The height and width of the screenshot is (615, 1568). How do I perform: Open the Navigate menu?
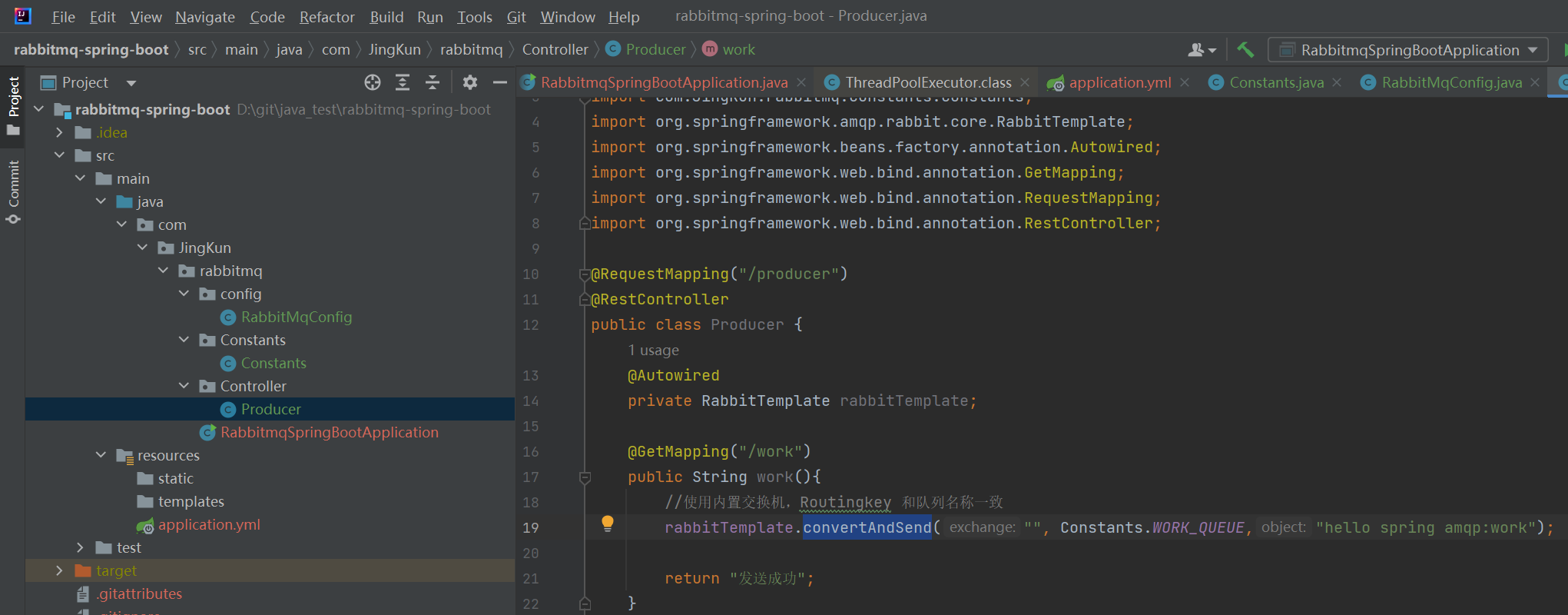point(205,17)
